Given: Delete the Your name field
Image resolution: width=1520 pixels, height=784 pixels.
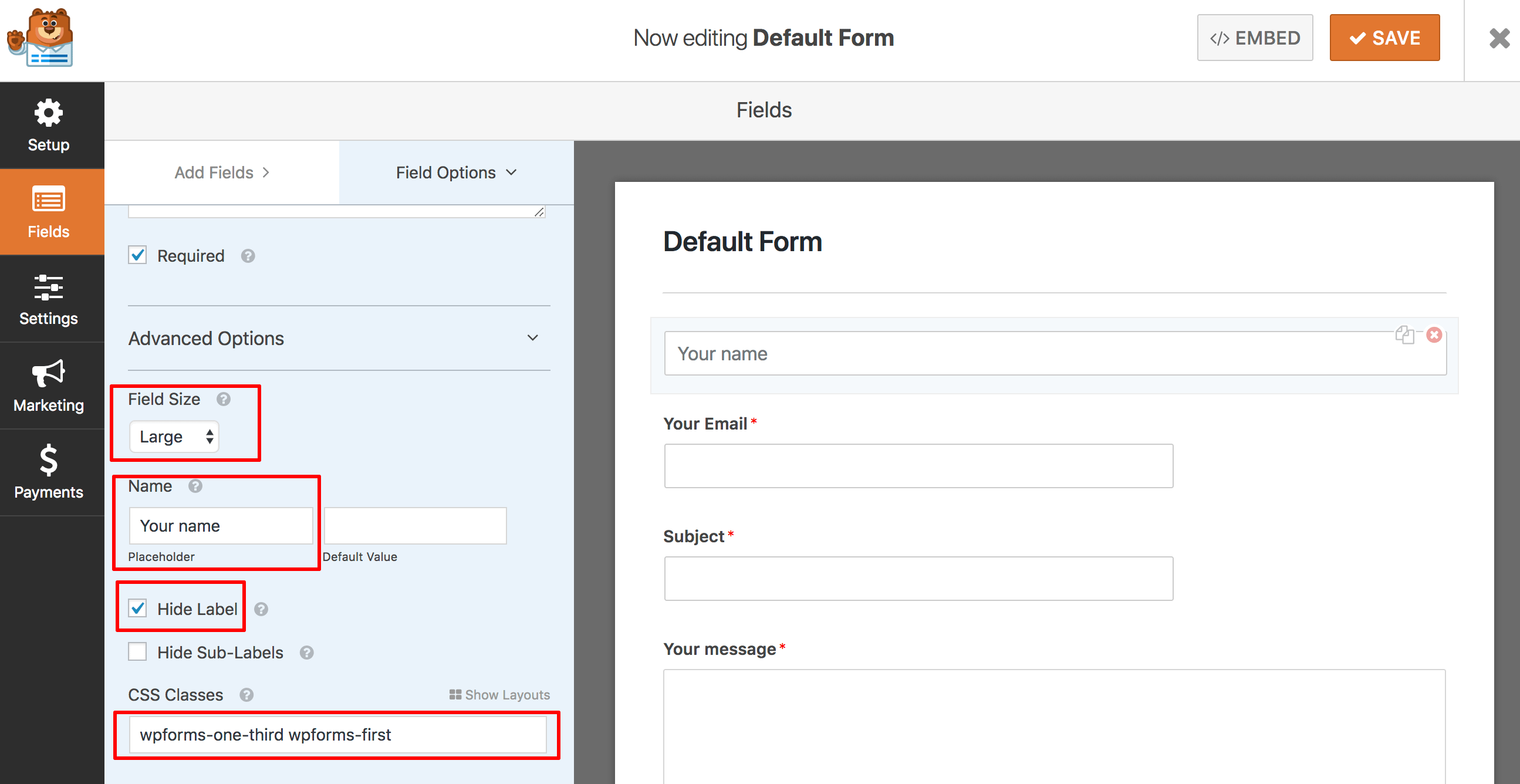Looking at the screenshot, I should tap(1434, 335).
